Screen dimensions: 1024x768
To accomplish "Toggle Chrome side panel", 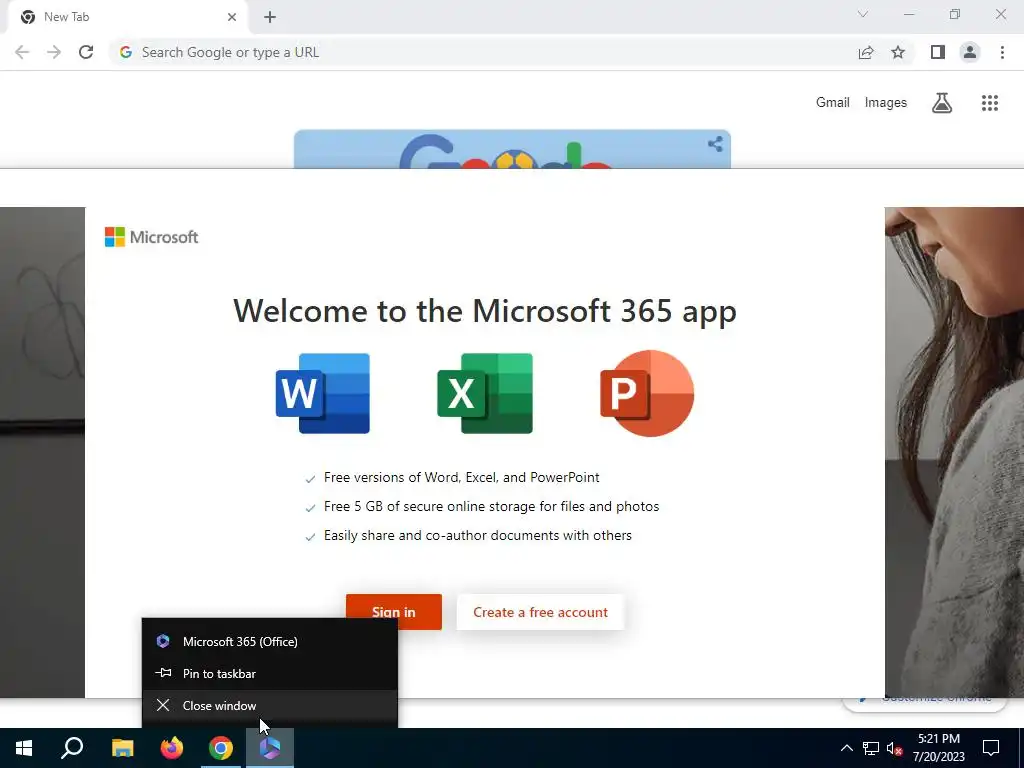I will pos(938,52).
